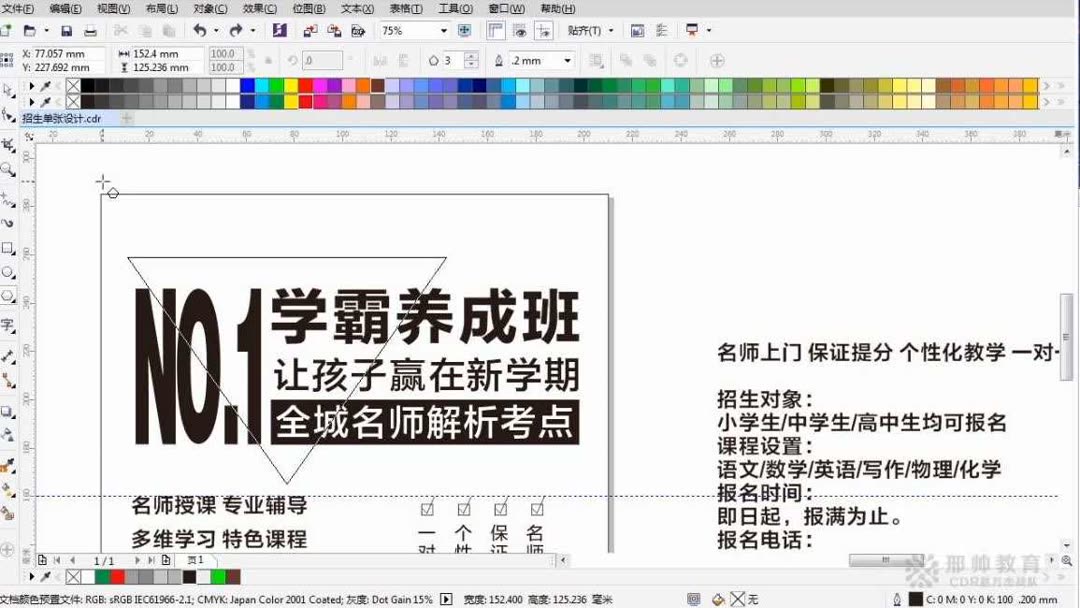Click the next page navigation arrow

coord(137,561)
